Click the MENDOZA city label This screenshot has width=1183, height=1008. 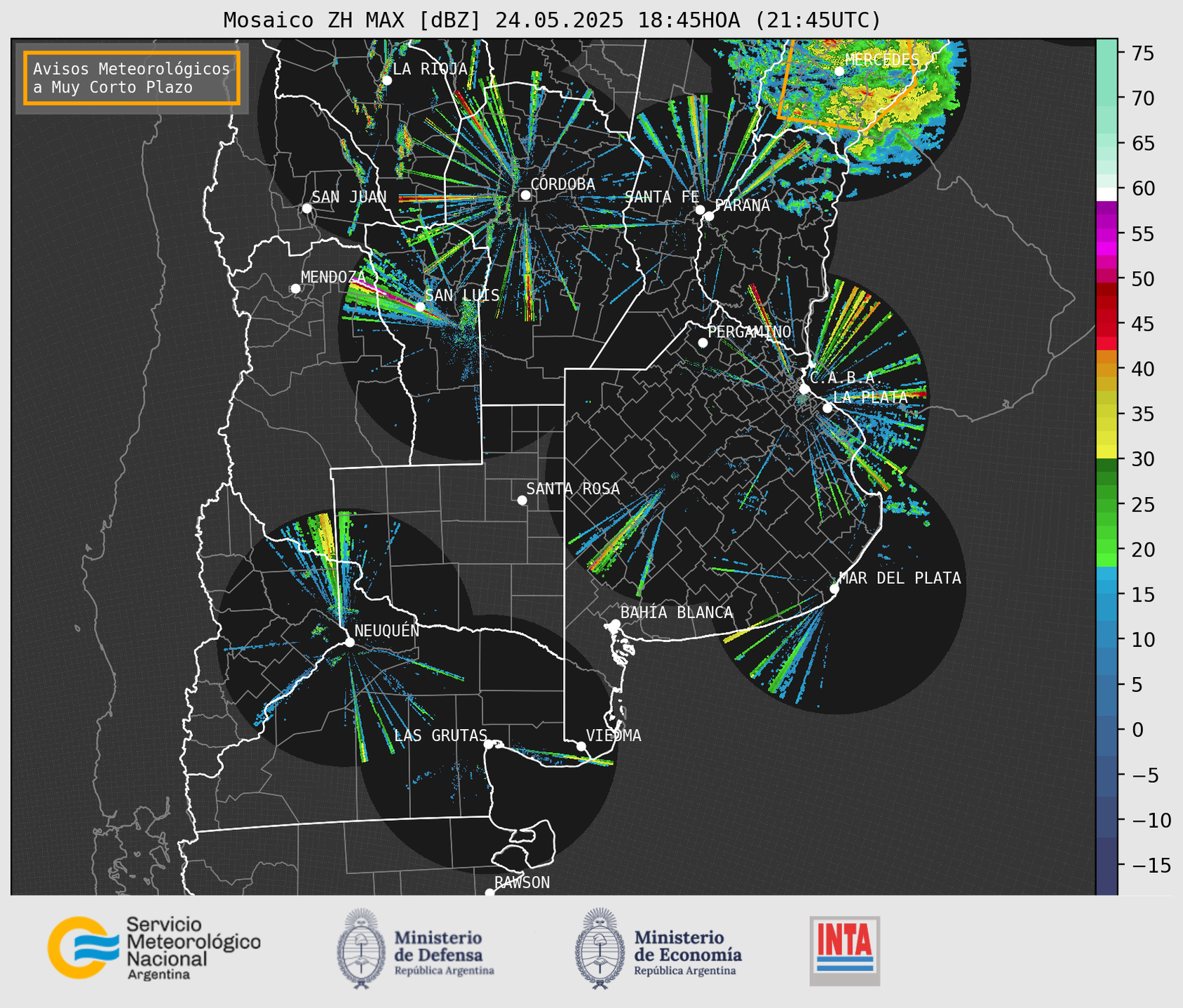pyautogui.click(x=333, y=277)
